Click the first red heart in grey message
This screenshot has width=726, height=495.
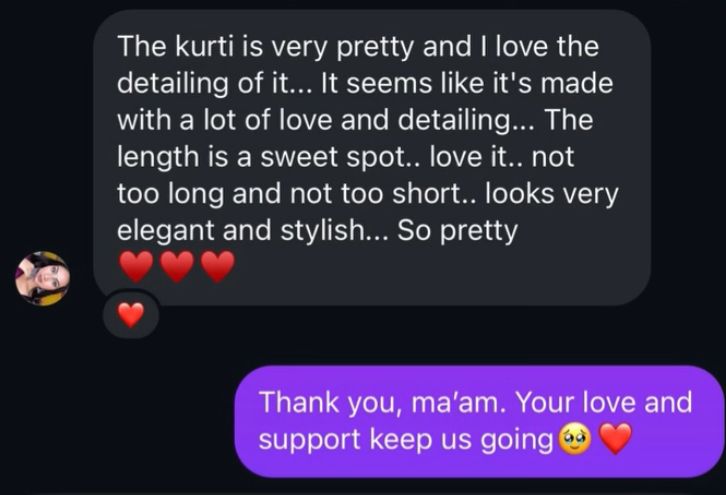tap(136, 267)
